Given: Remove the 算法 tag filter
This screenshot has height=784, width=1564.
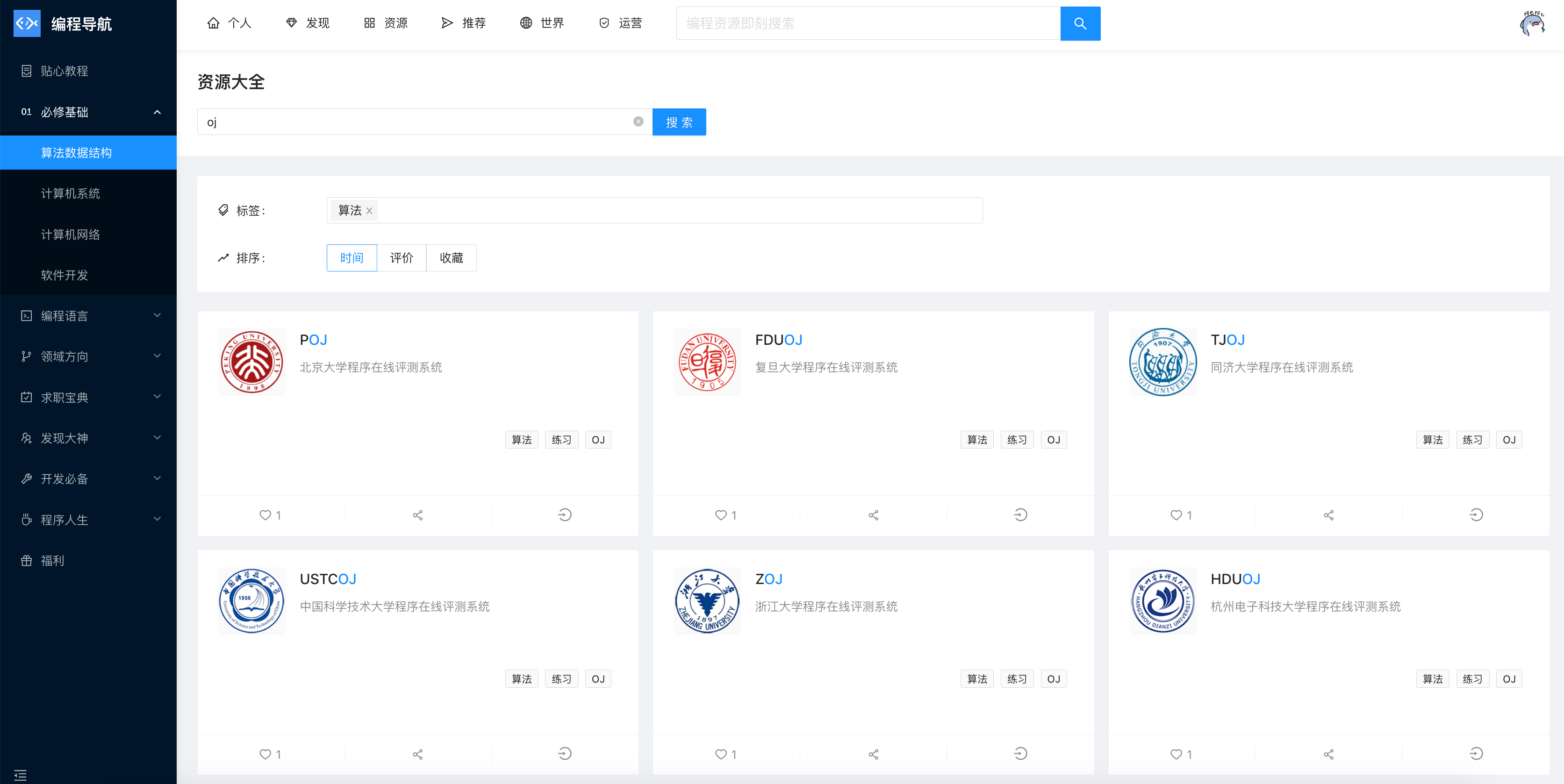Looking at the screenshot, I should (x=369, y=211).
